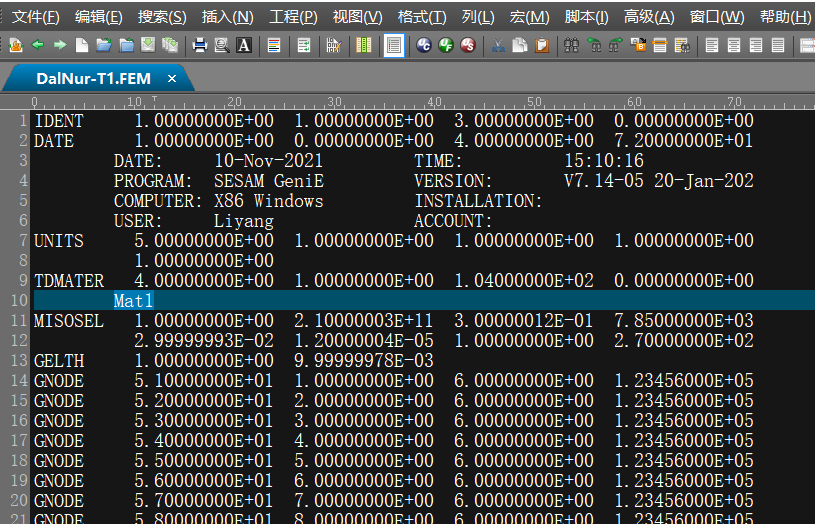
Task: Click the go to line icon
Action: (660, 46)
